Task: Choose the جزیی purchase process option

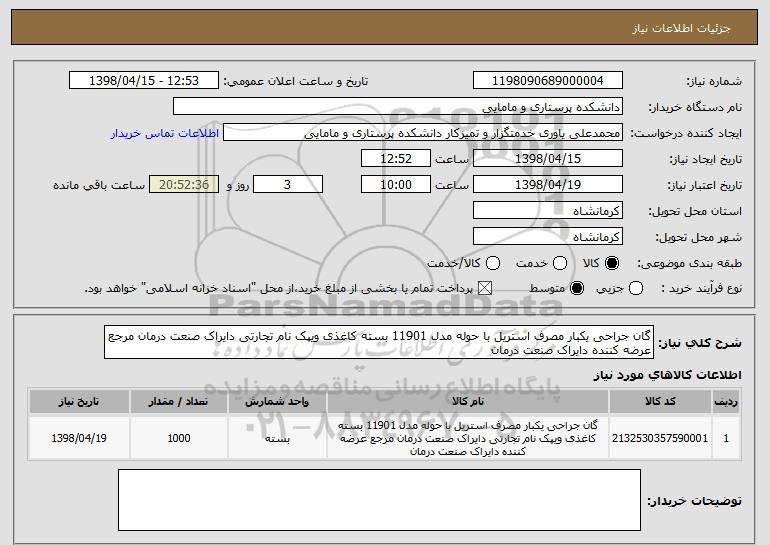Action: [x=636, y=289]
